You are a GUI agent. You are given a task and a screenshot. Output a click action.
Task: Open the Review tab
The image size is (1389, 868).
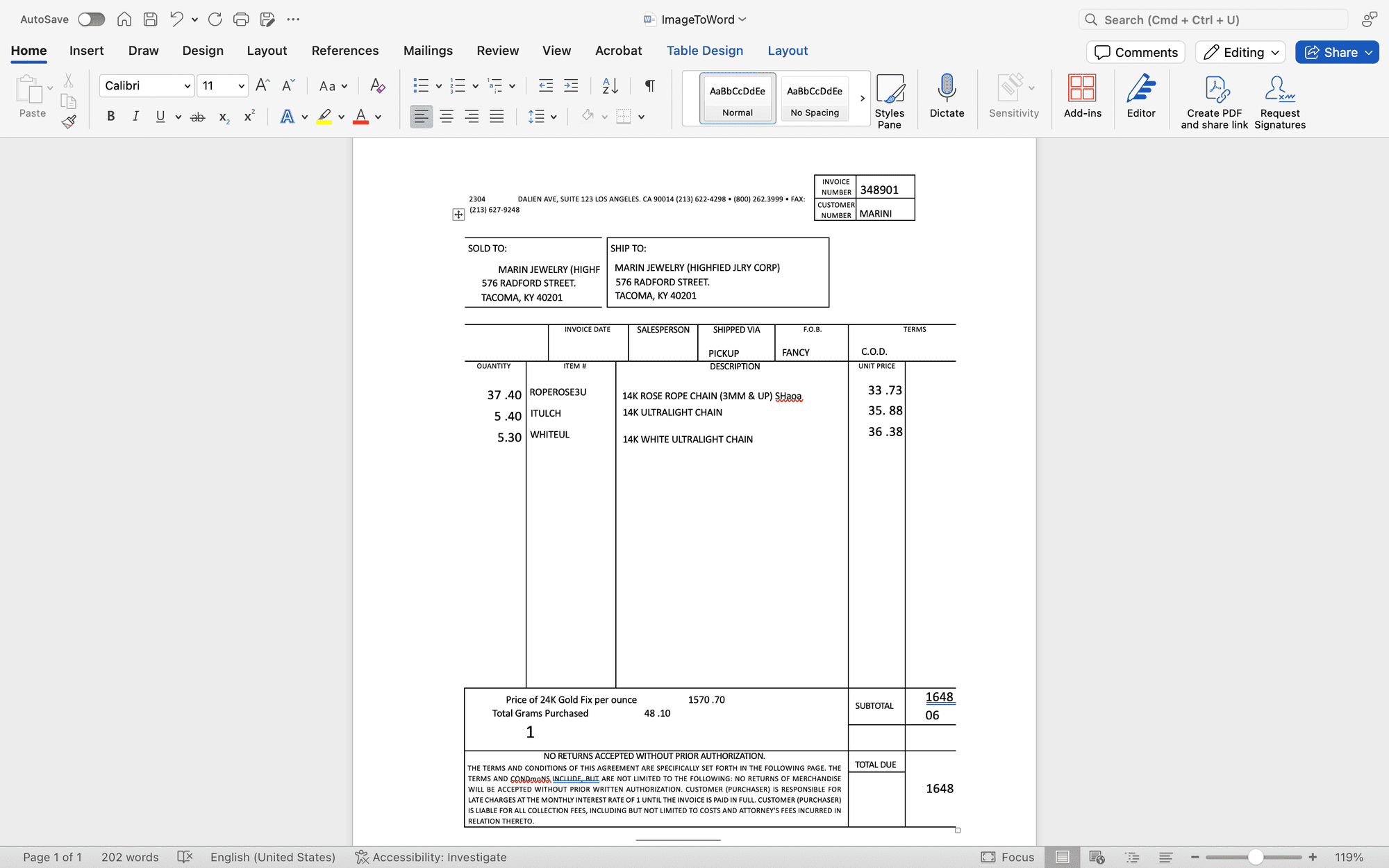pos(497,50)
